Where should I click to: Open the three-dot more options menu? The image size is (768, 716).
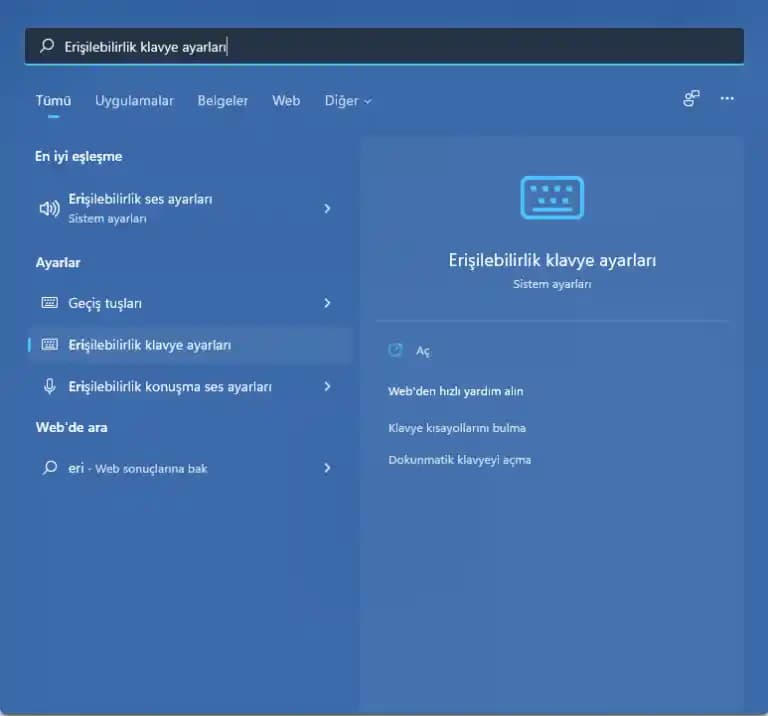[727, 99]
